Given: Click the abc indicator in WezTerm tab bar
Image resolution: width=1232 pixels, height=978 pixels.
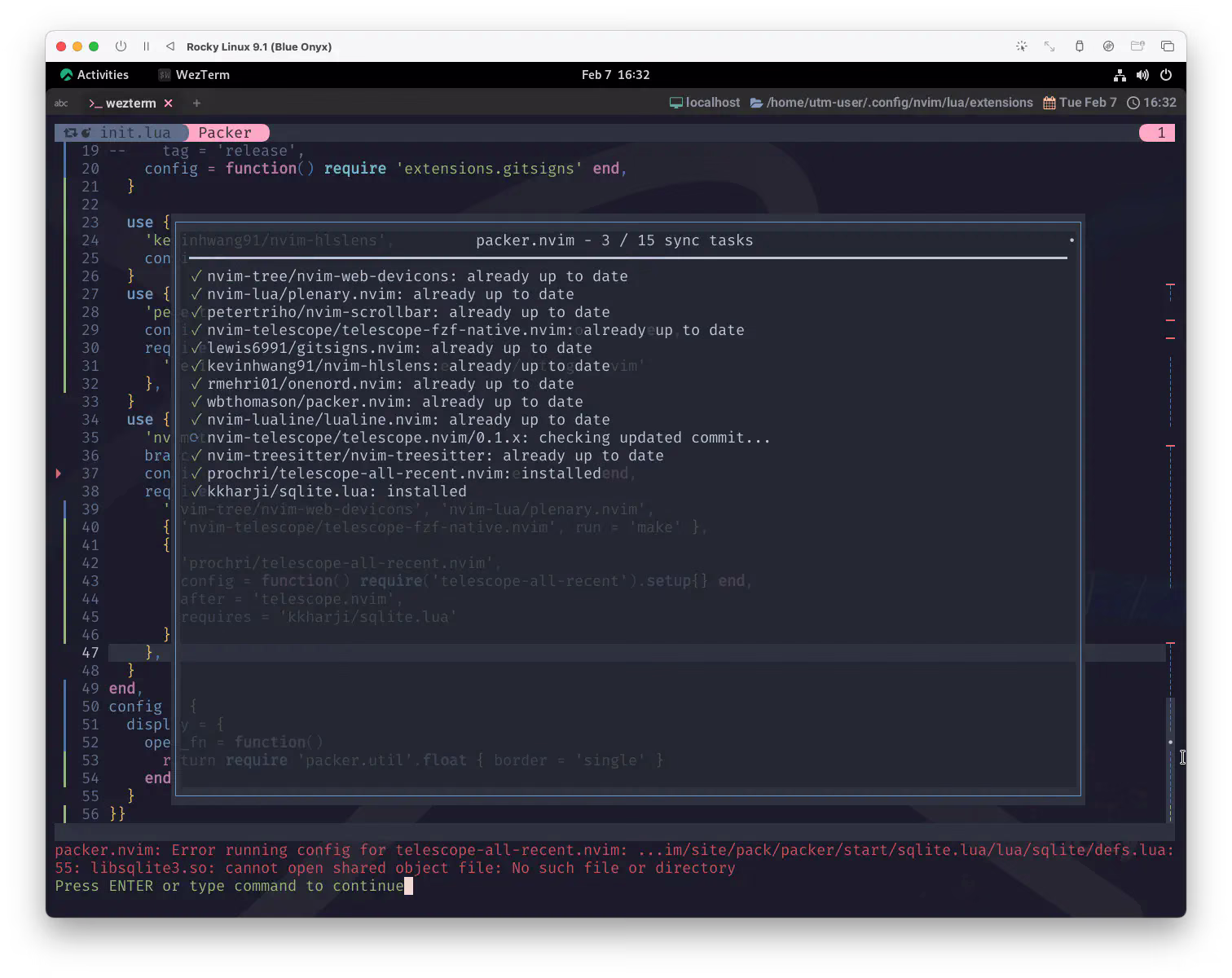Looking at the screenshot, I should tap(61, 104).
